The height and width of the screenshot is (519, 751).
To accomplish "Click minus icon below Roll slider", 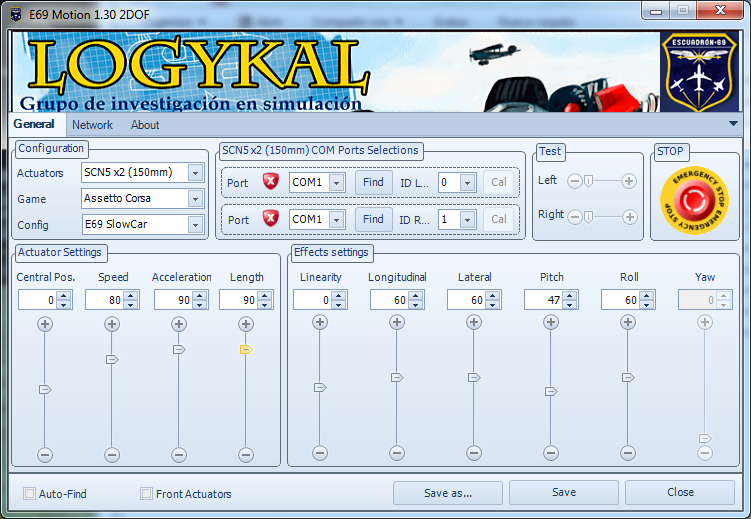I will (x=628, y=452).
